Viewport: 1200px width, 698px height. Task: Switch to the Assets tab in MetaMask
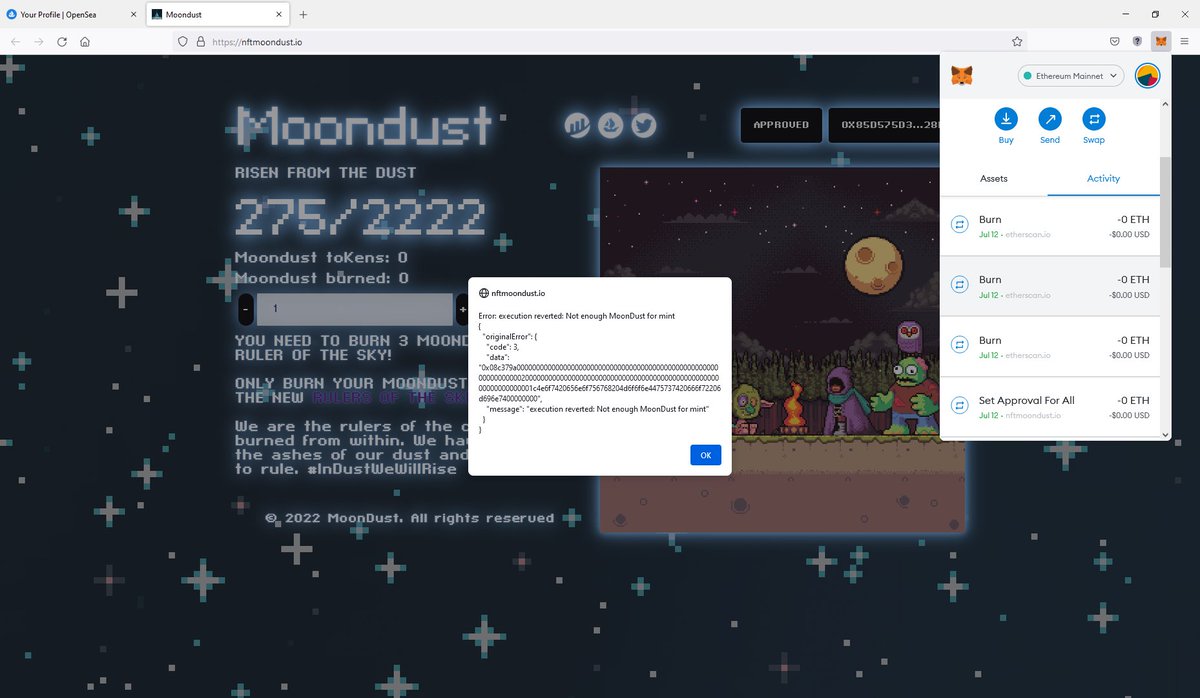[994, 178]
